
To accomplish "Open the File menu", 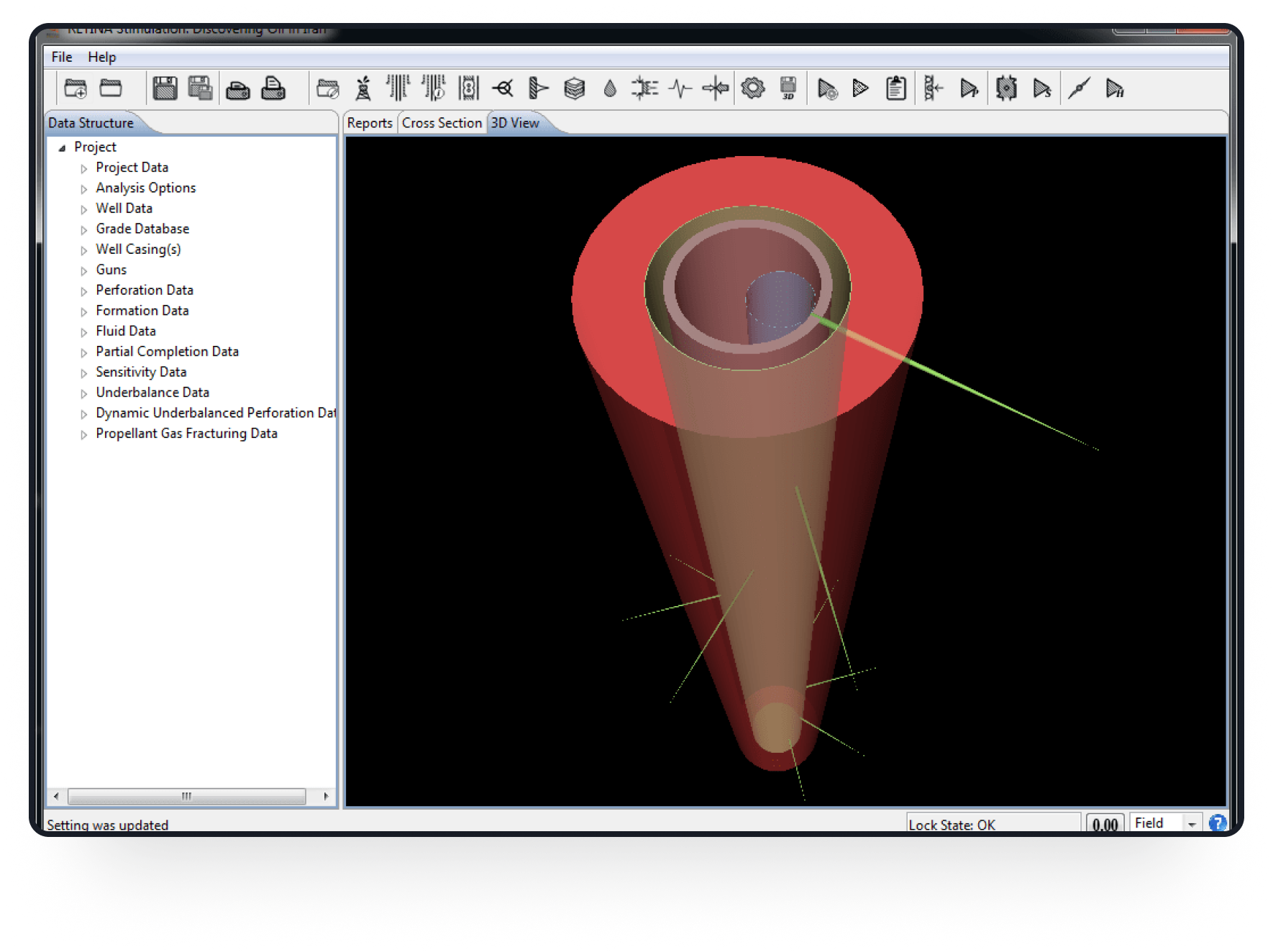I will point(62,57).
